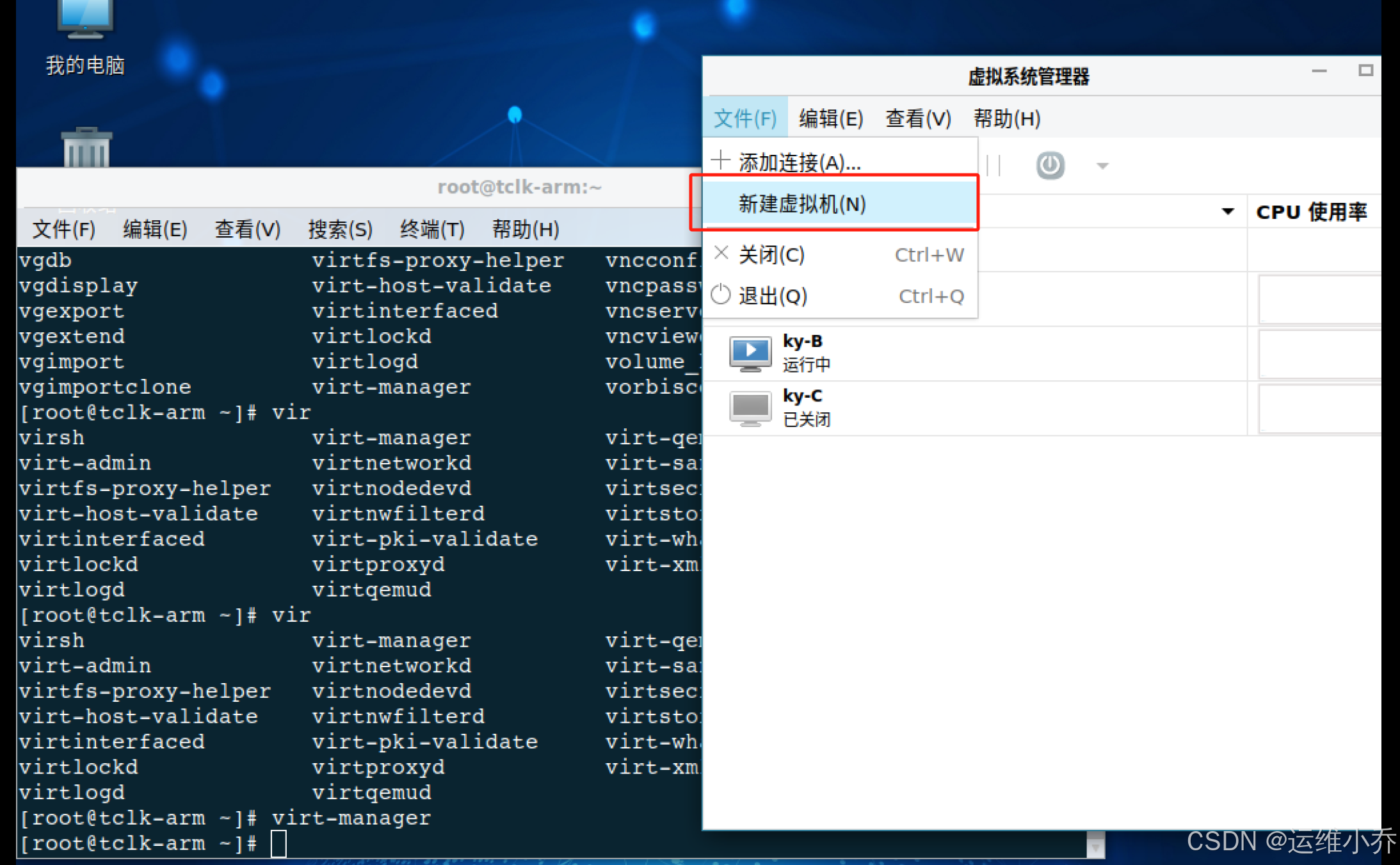Choose New Virtual Machine menu entry
1400x865 pixels.
(x=801, y=204)
